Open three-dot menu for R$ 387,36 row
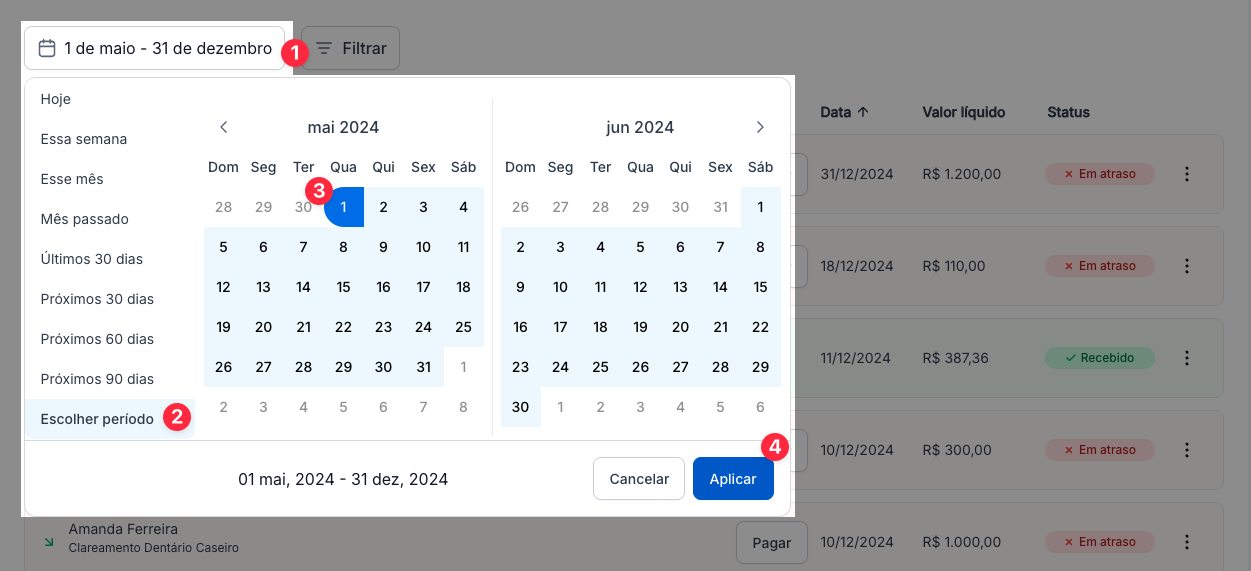 1187,358
